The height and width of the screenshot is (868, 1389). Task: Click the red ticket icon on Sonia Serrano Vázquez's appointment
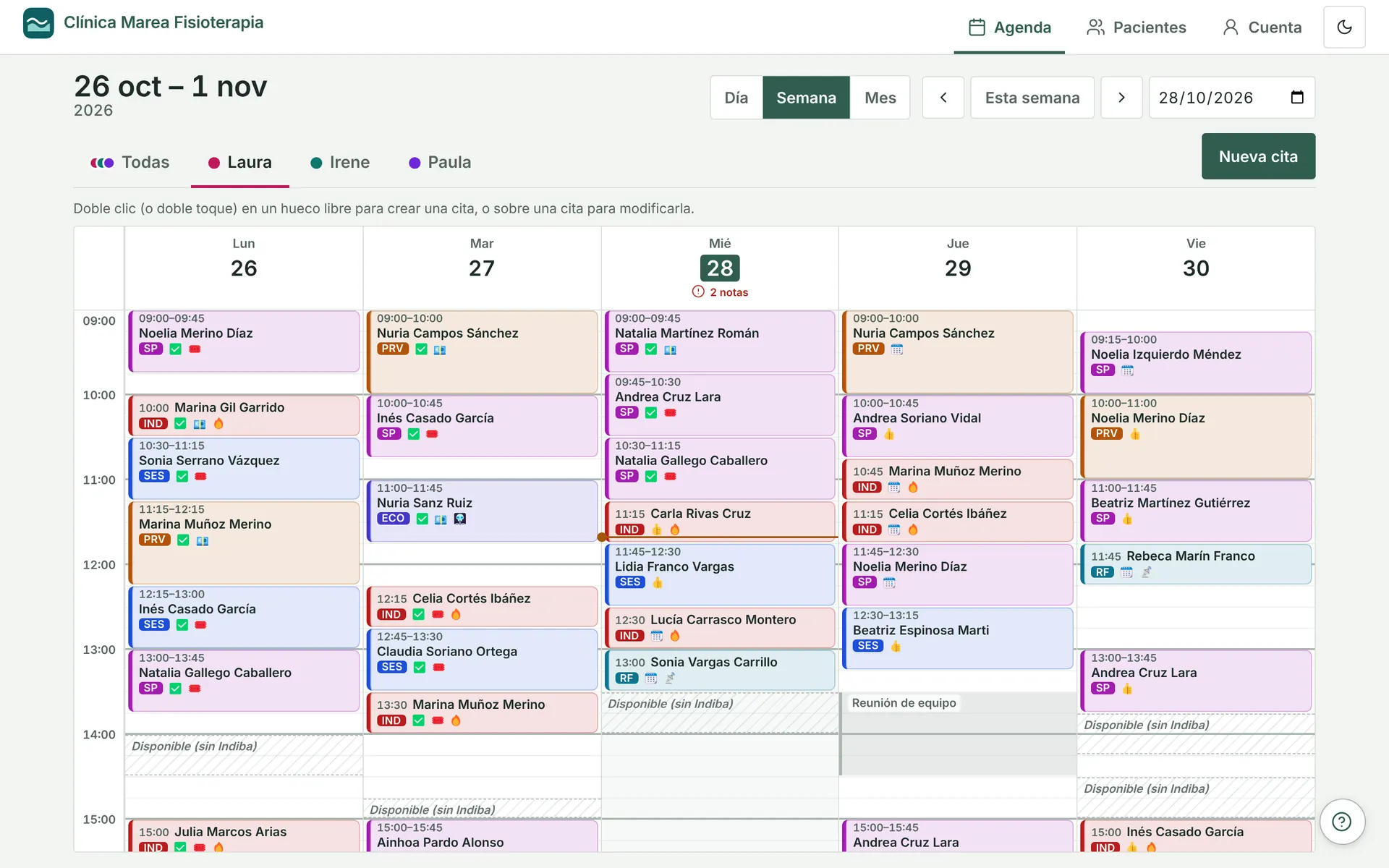tap(201, 477)
